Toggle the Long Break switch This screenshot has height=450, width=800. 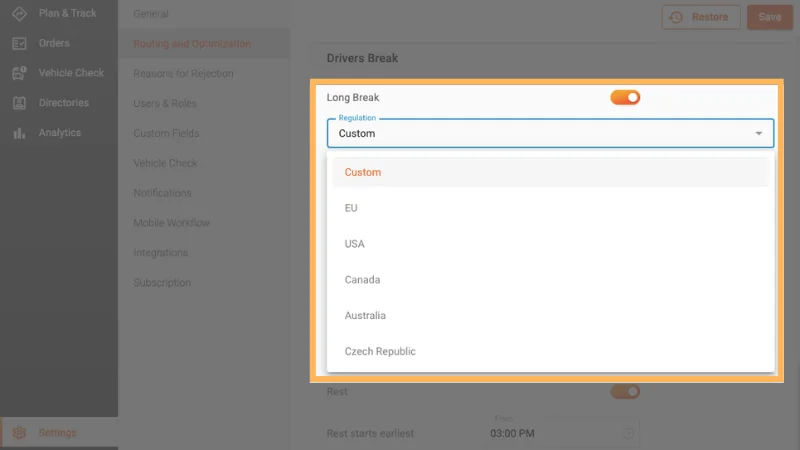pos(625,97)
